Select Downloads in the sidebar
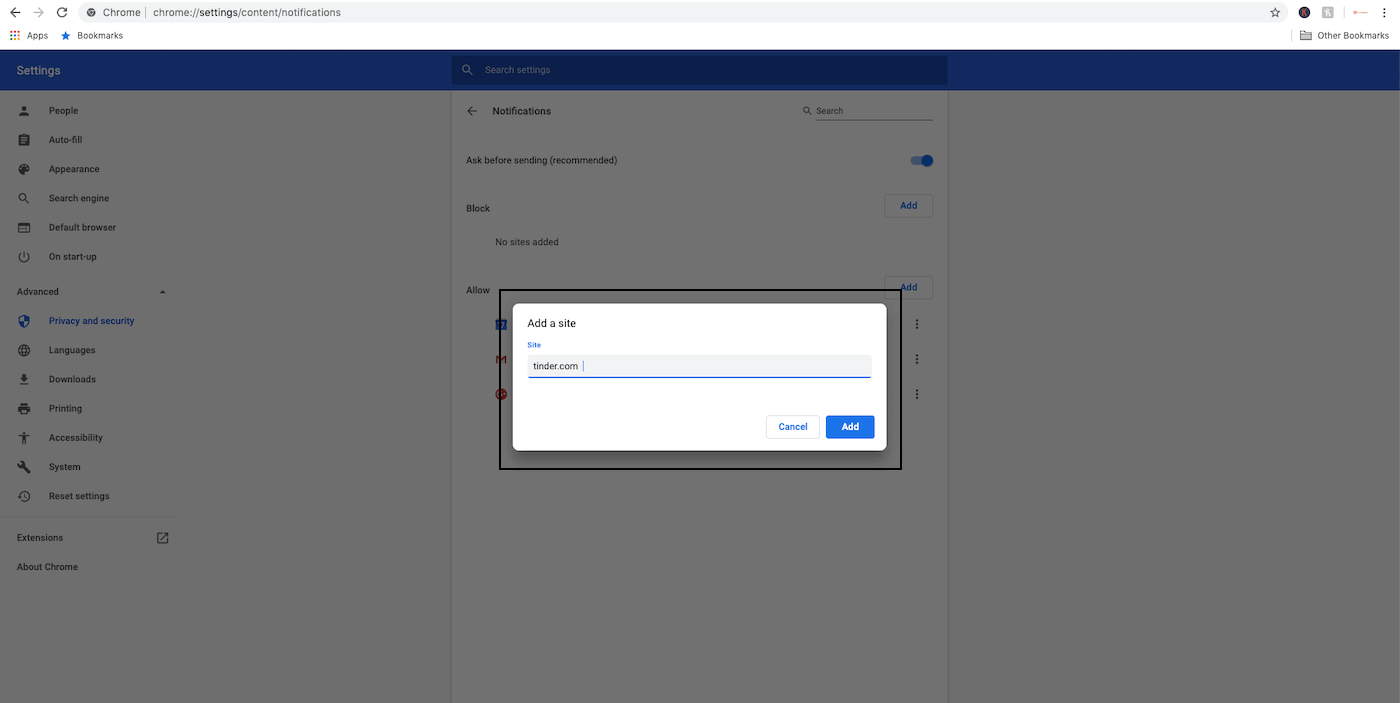The height and width of the screenshot is (703, 1400). click(x=72, y=379)
